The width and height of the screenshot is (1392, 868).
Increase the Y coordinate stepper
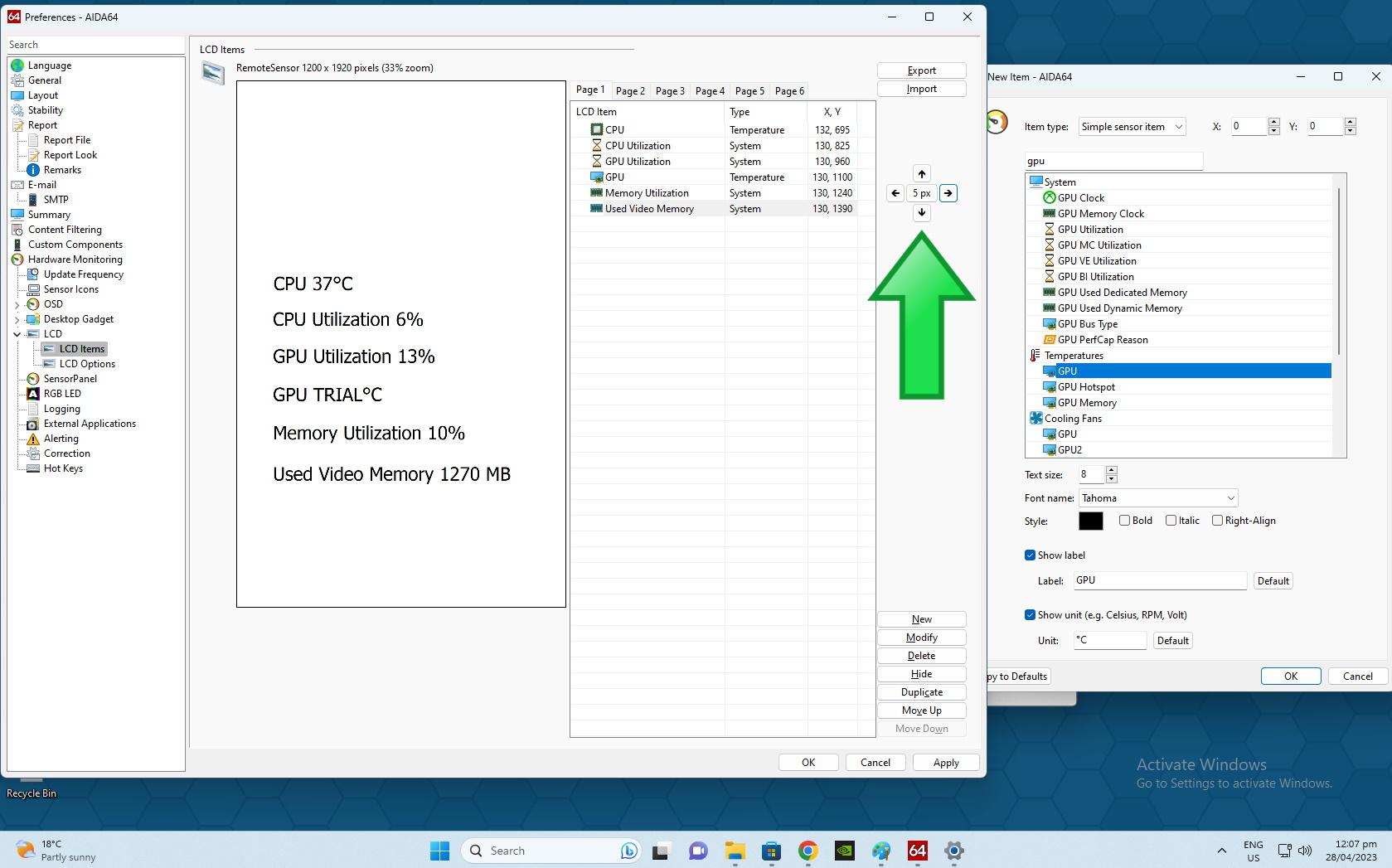click(1351, 122)
